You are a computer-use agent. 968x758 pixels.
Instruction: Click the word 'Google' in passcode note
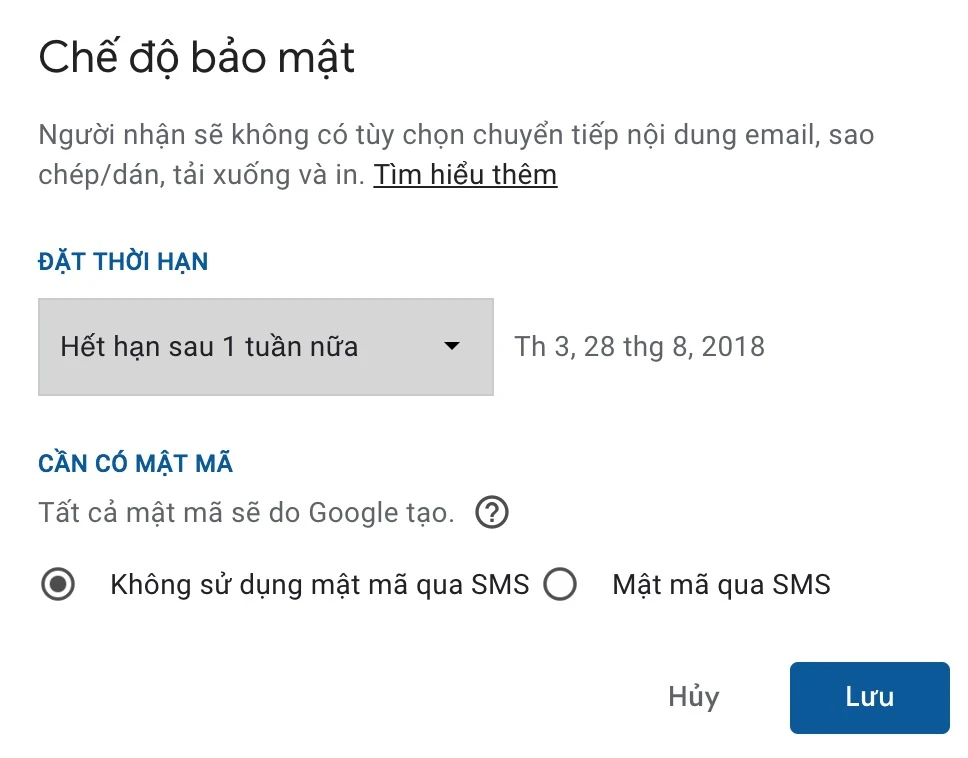(353, 514)
